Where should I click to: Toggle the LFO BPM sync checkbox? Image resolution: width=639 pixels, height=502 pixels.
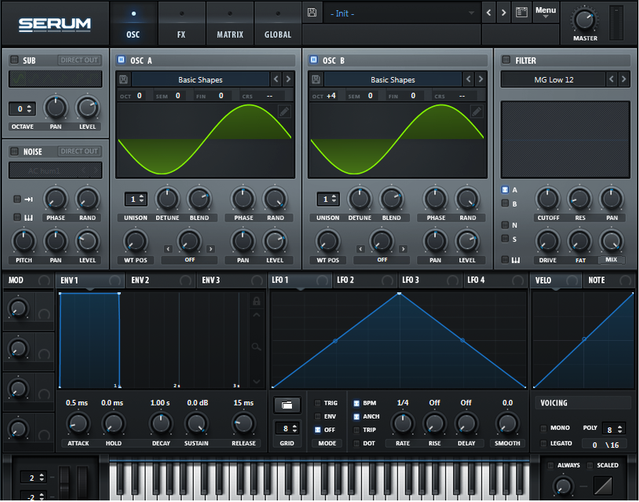pyautogui.click(x=356, y=403)
